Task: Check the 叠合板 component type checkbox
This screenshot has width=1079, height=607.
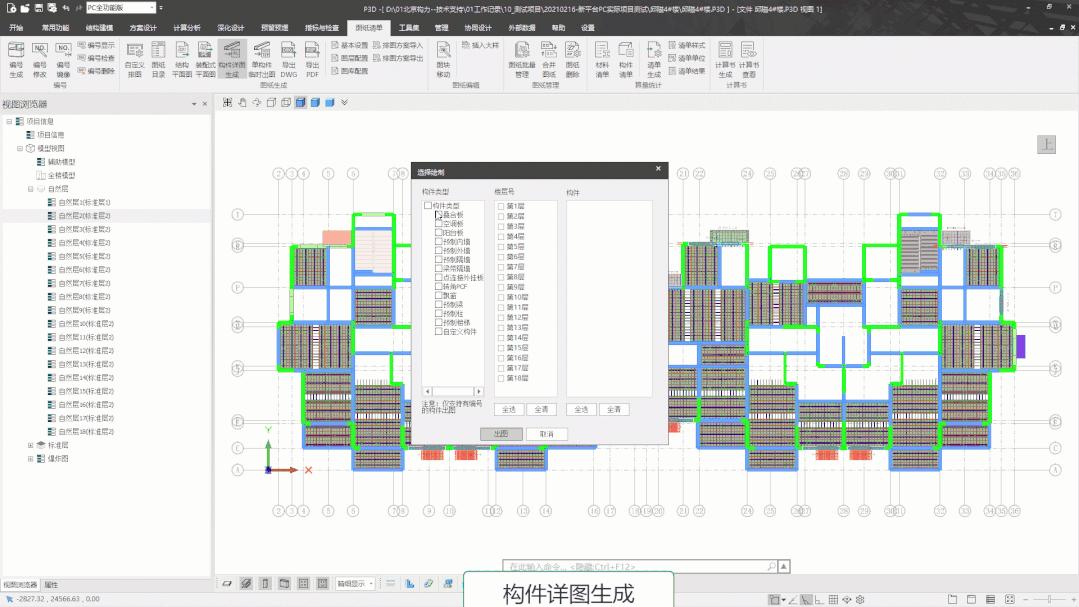Action: point(439,215)
